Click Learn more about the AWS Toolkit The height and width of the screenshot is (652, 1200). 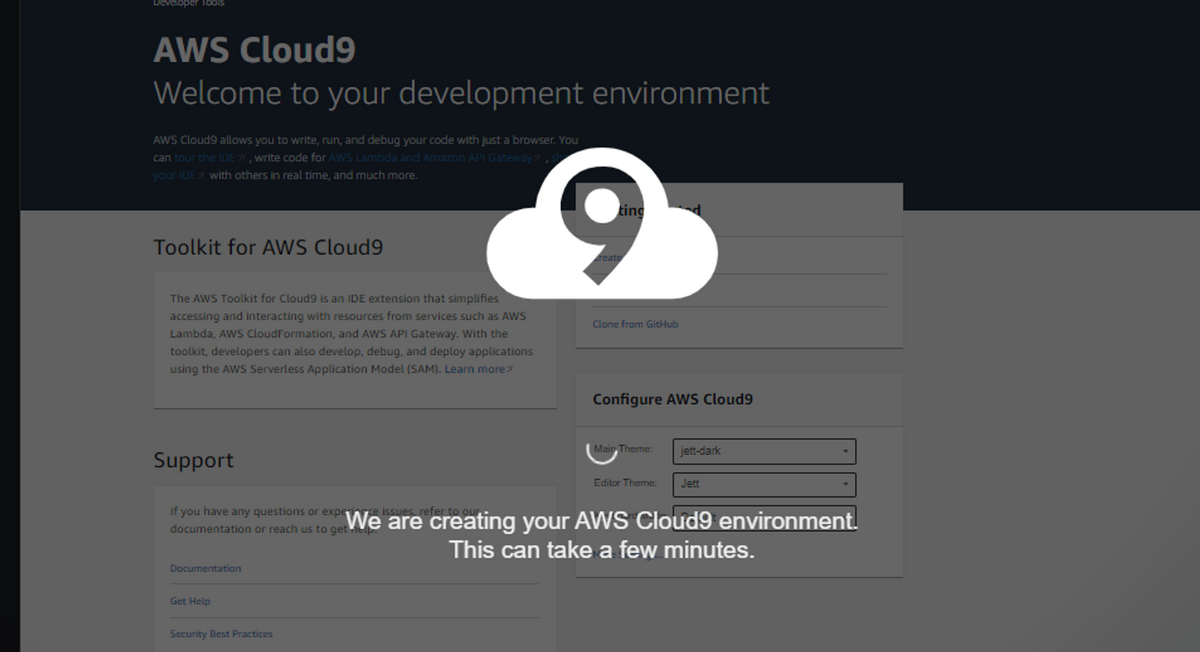[479, 369]
